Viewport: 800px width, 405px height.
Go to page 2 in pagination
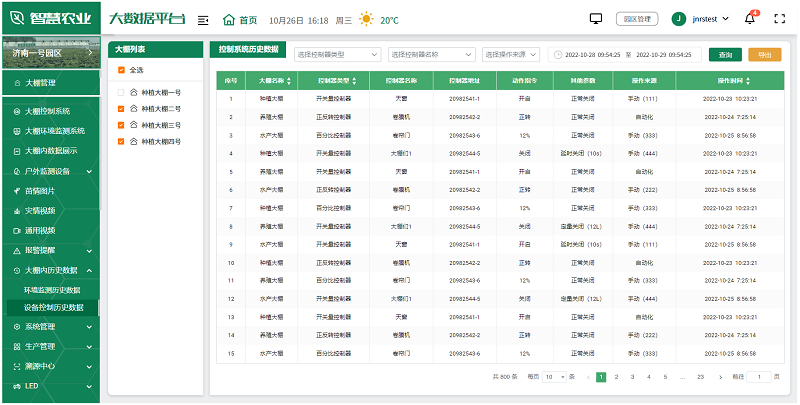click(x=617, y=377)
